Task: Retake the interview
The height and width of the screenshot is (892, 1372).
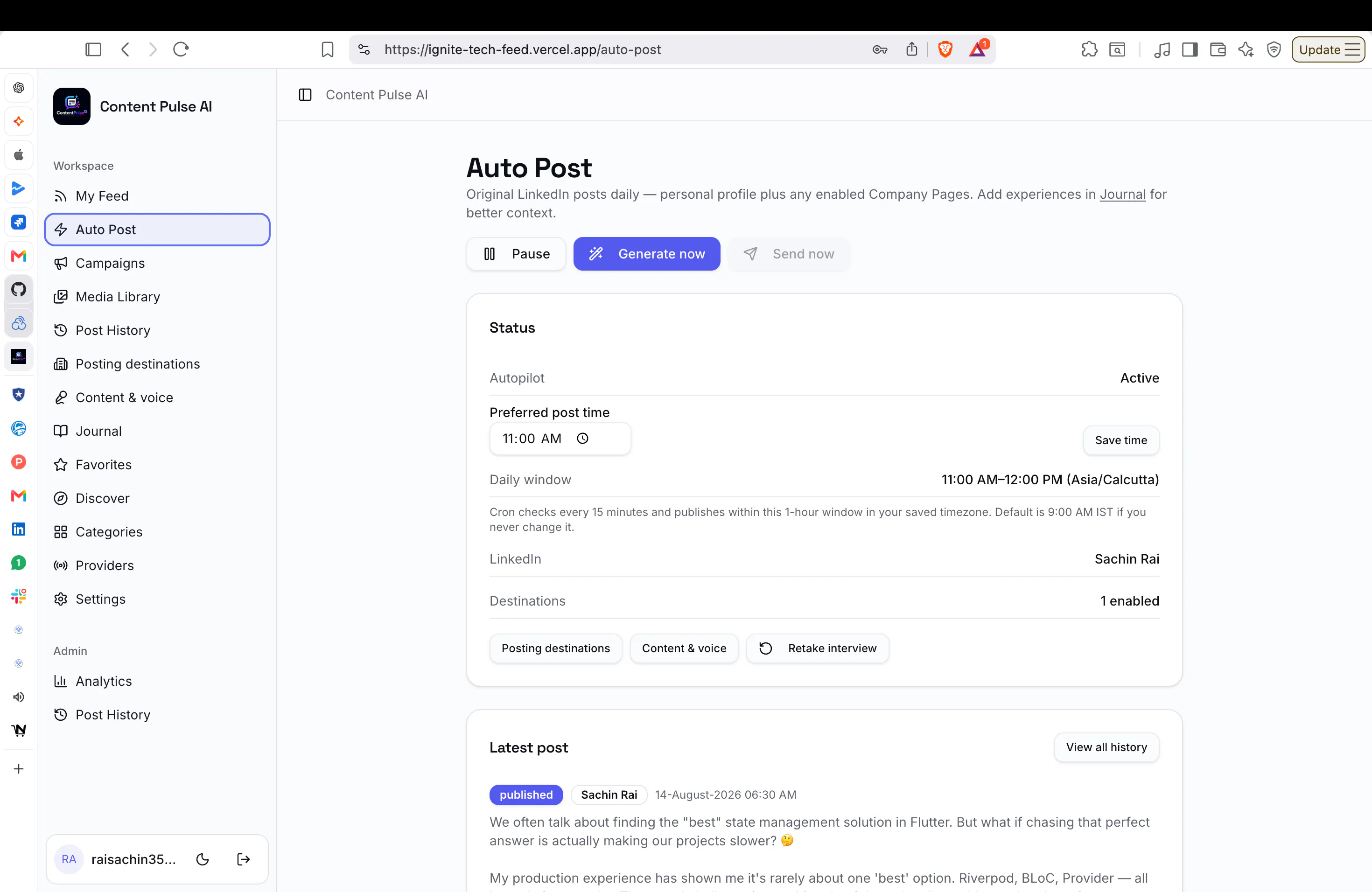Action: 817,648
